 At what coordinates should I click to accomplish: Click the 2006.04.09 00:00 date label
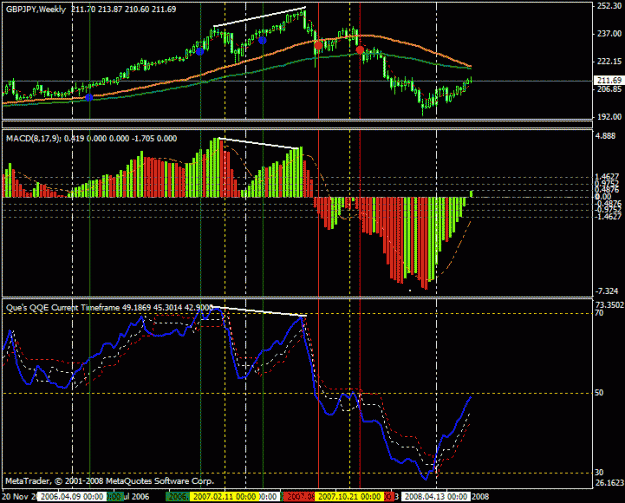point(72,497)
